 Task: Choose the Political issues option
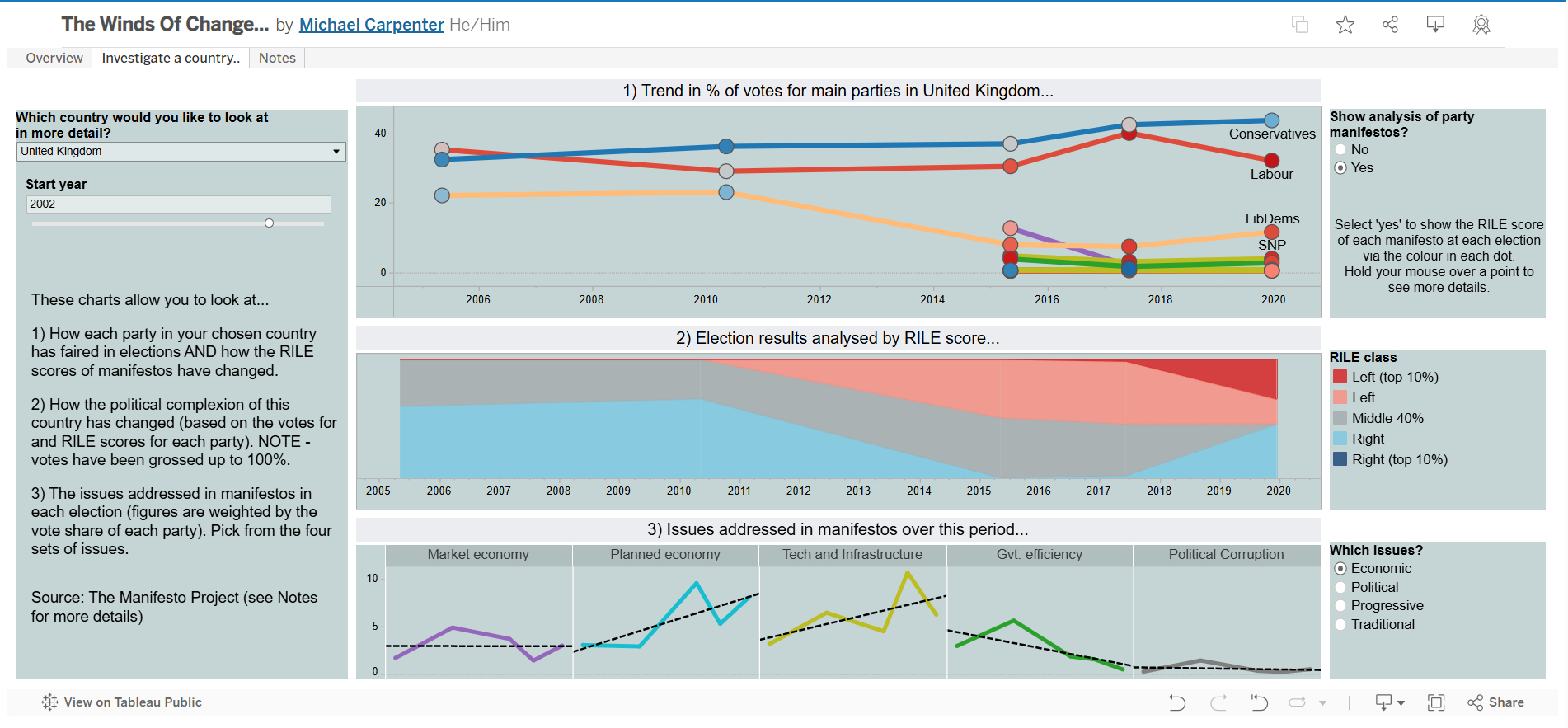1341,588
